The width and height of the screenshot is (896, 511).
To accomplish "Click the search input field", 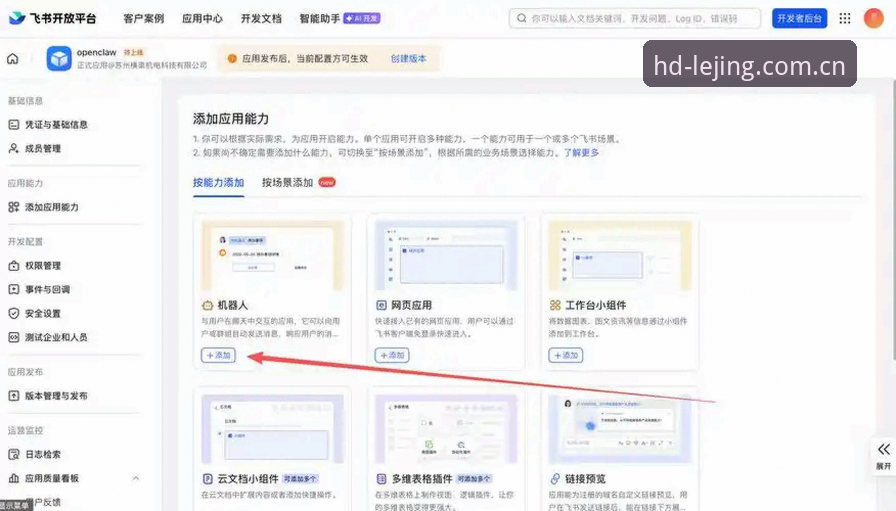I will (634, 18).
